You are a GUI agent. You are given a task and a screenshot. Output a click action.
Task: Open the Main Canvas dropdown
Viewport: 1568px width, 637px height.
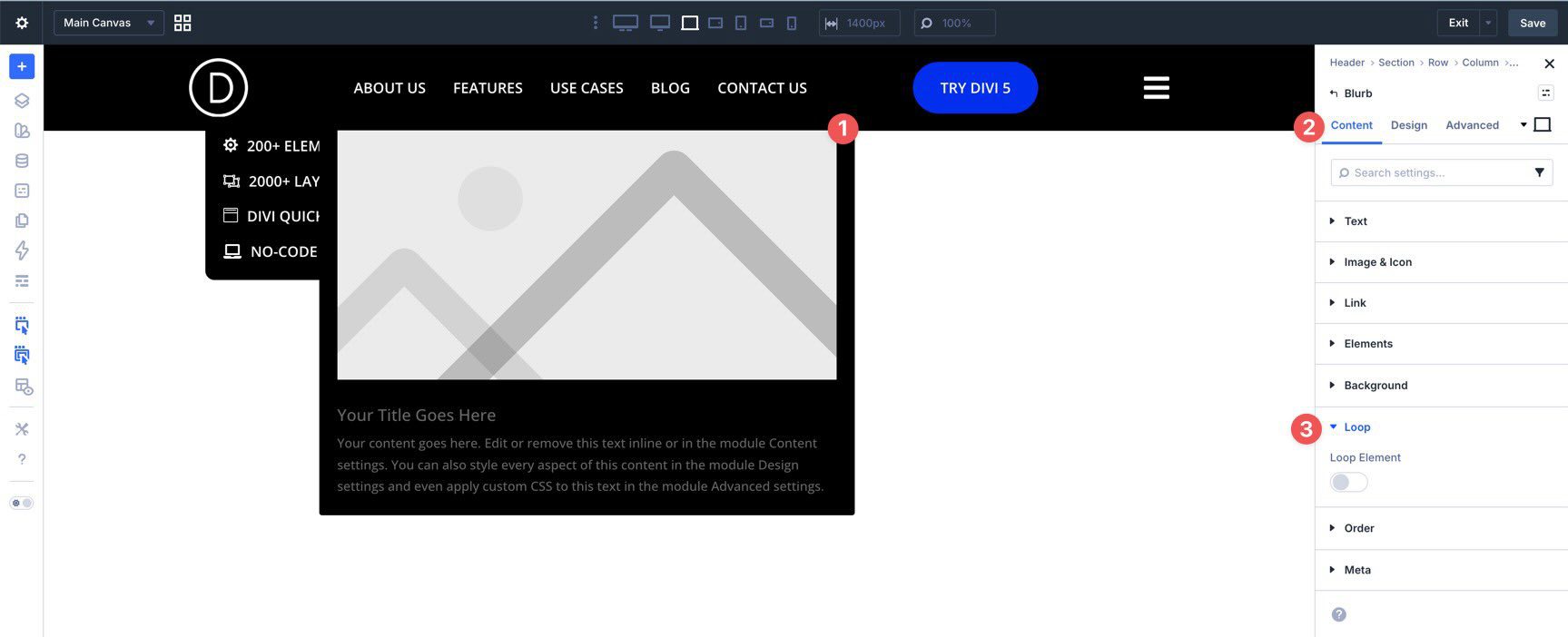click(109, 23)
